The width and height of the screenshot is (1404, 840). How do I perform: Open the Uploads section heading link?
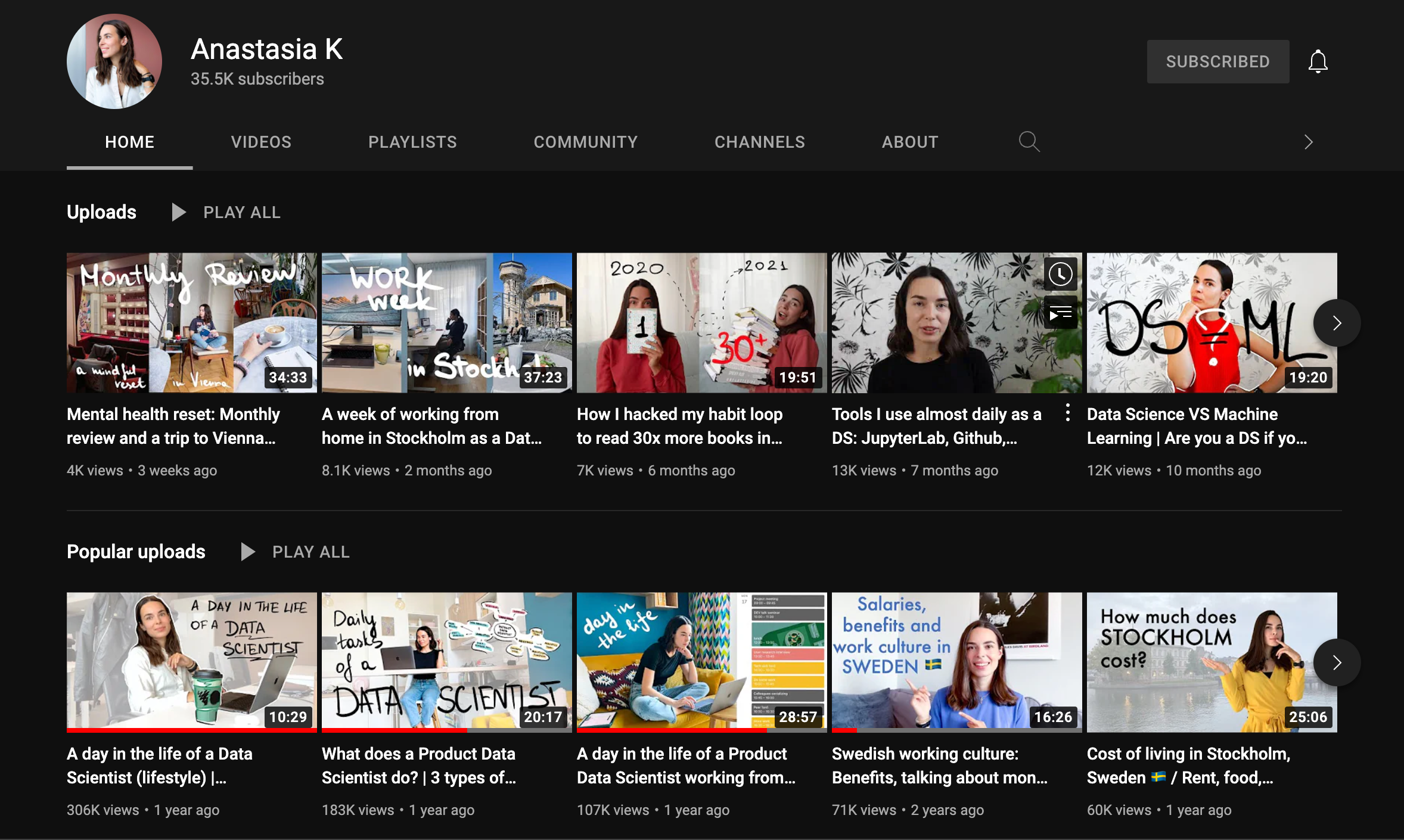[101, 212]
